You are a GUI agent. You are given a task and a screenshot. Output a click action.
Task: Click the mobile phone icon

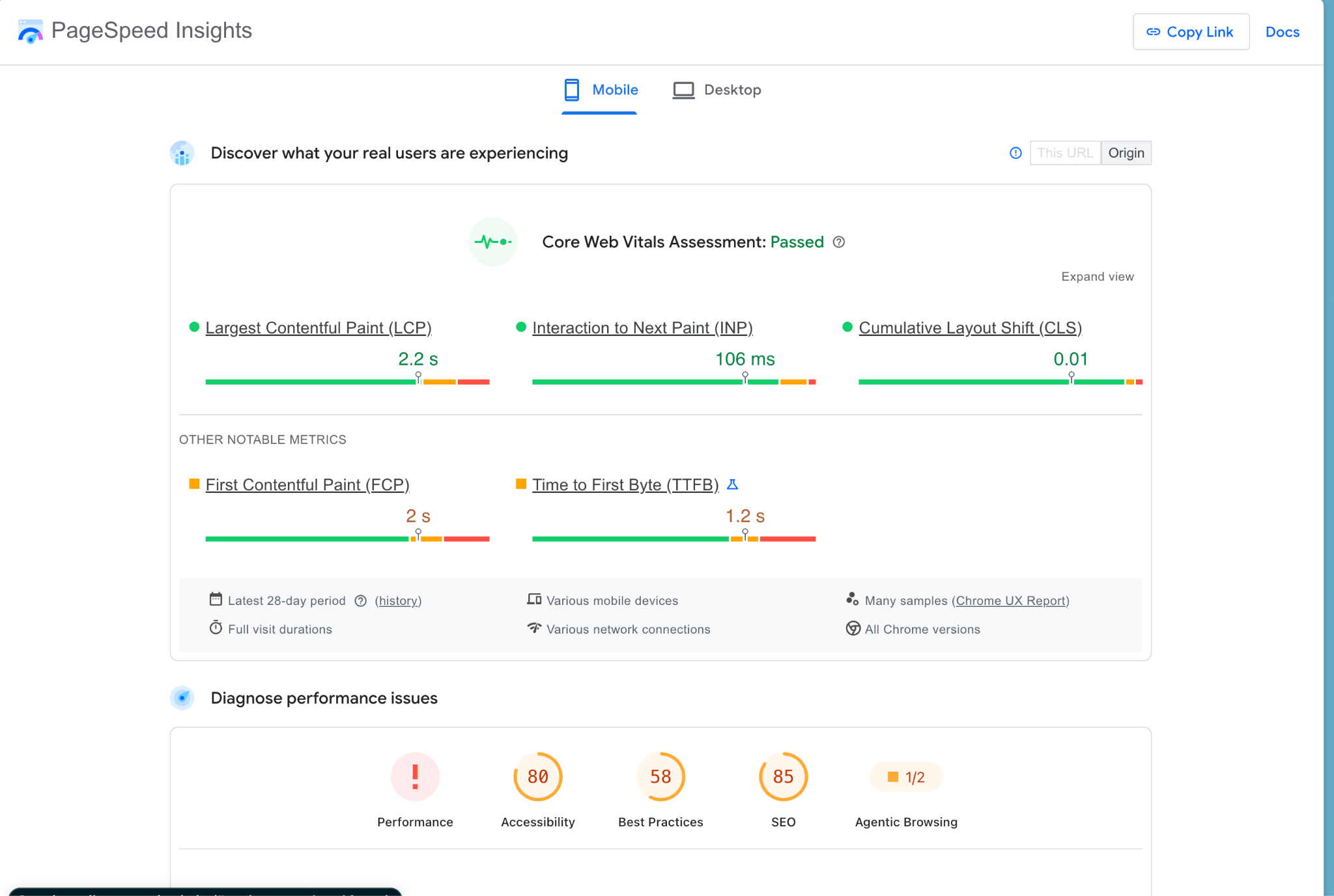(x=571, y=90)
